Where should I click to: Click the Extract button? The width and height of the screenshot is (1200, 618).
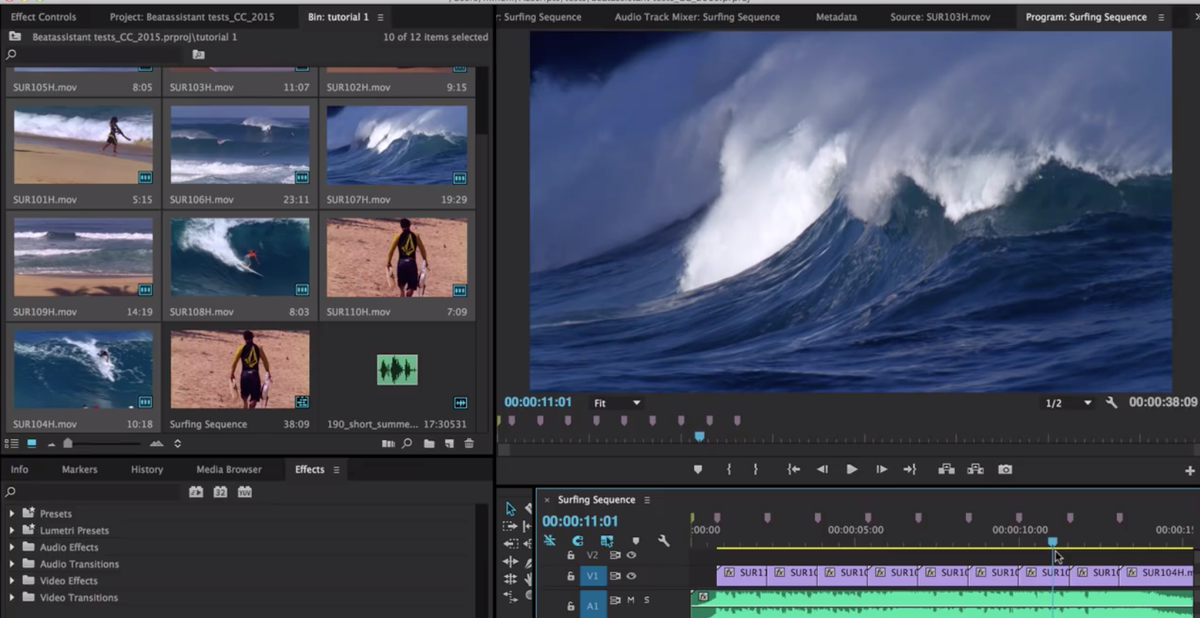tap(975, 469)
